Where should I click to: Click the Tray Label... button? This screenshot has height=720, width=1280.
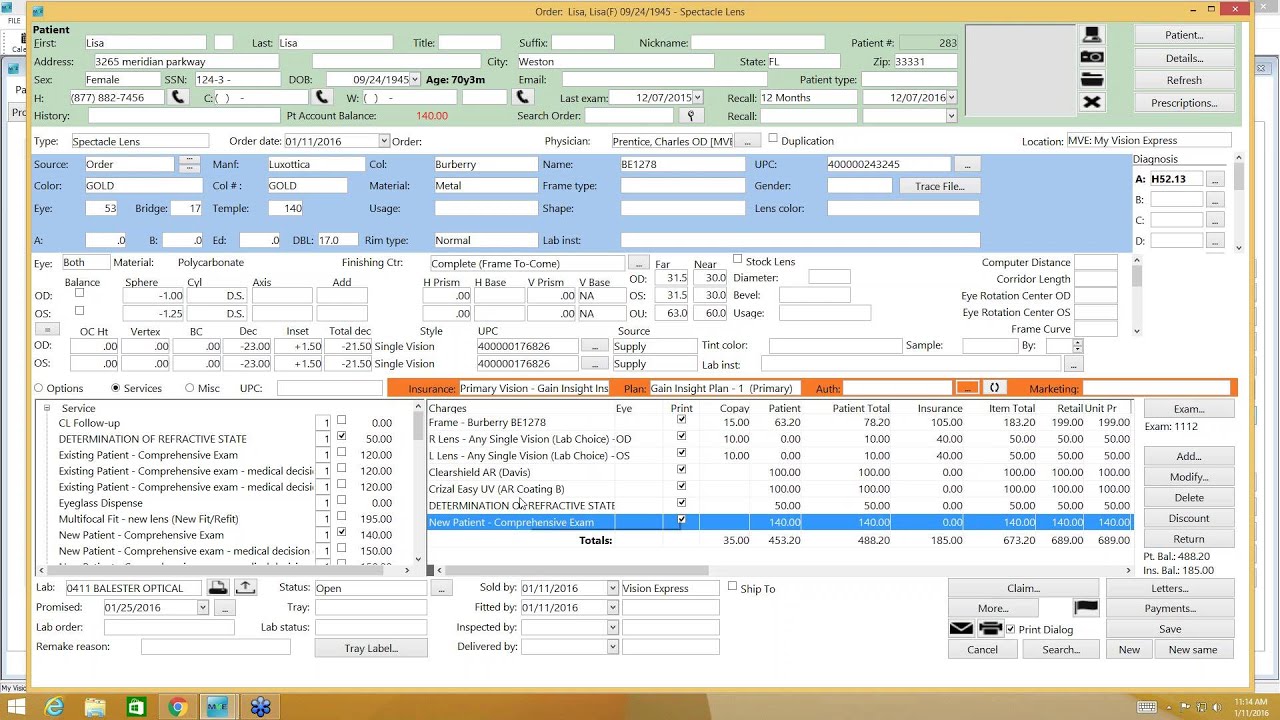pos(371,648)
